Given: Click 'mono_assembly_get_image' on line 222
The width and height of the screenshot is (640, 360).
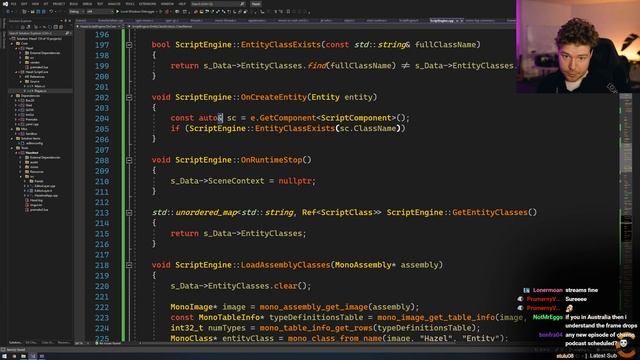Looking at the screenshot, I should (x=313, y=307).
